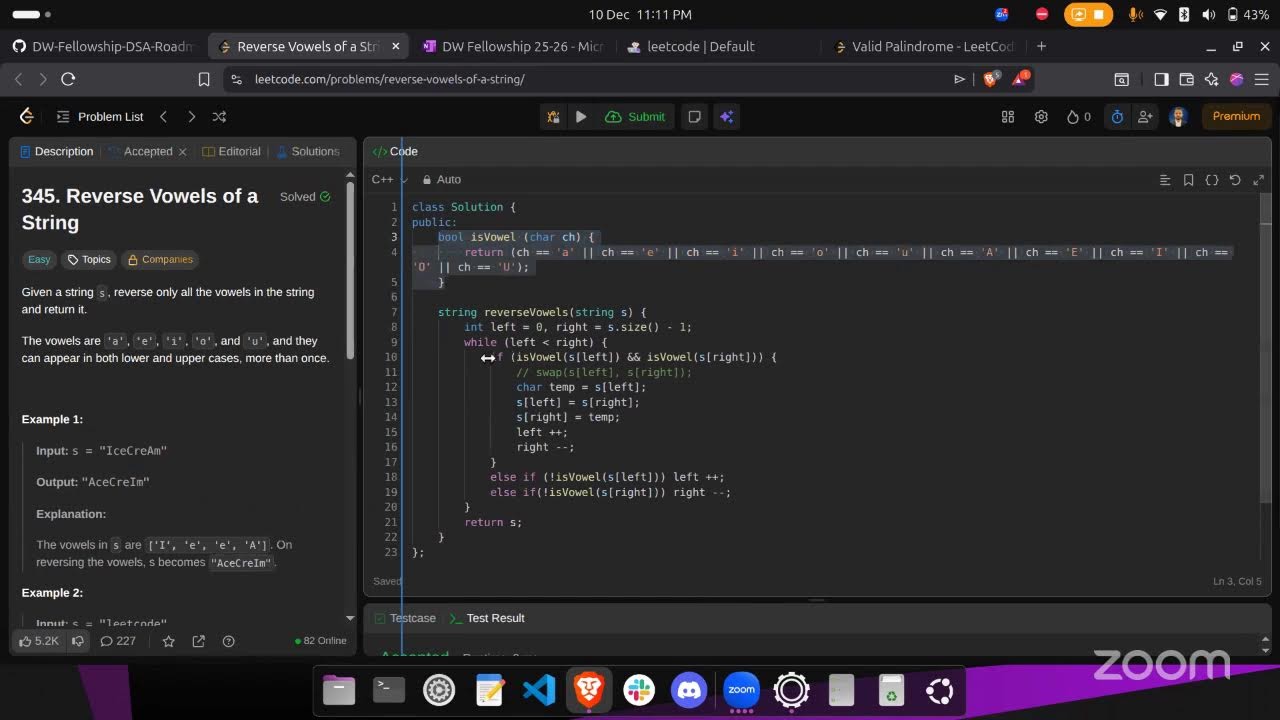Switch to the Test Result tab
The image size is (1280, 720).
487,618
